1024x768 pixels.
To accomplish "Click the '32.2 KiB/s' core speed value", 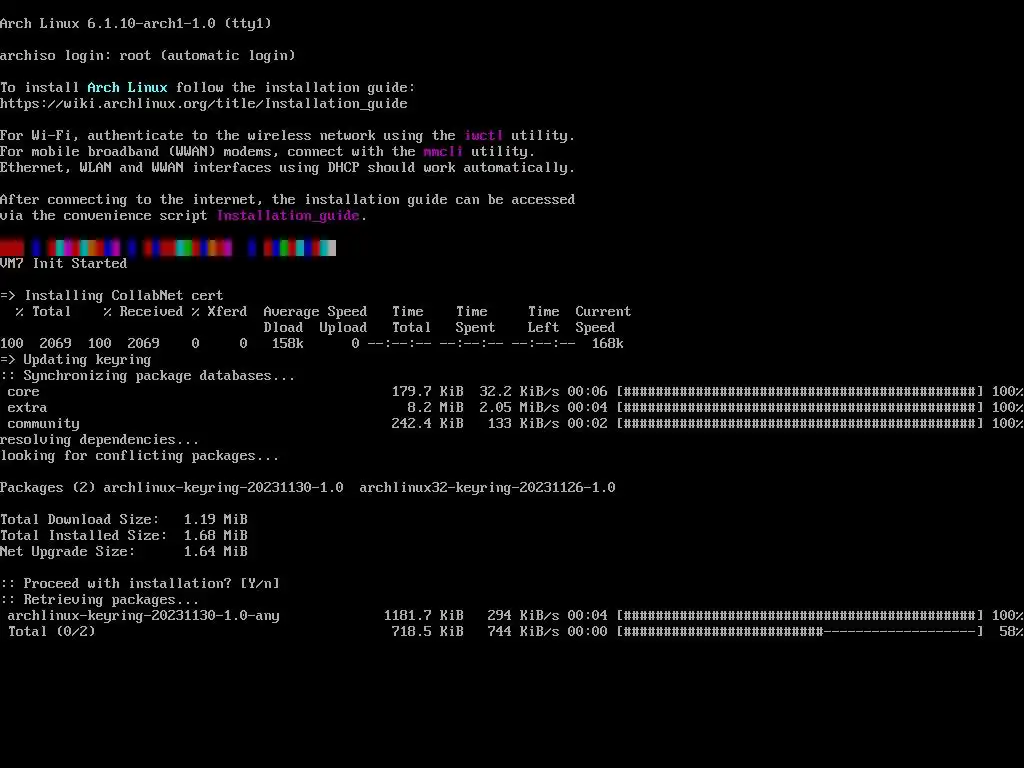I will pyautogui.click(x=519, y=392).
